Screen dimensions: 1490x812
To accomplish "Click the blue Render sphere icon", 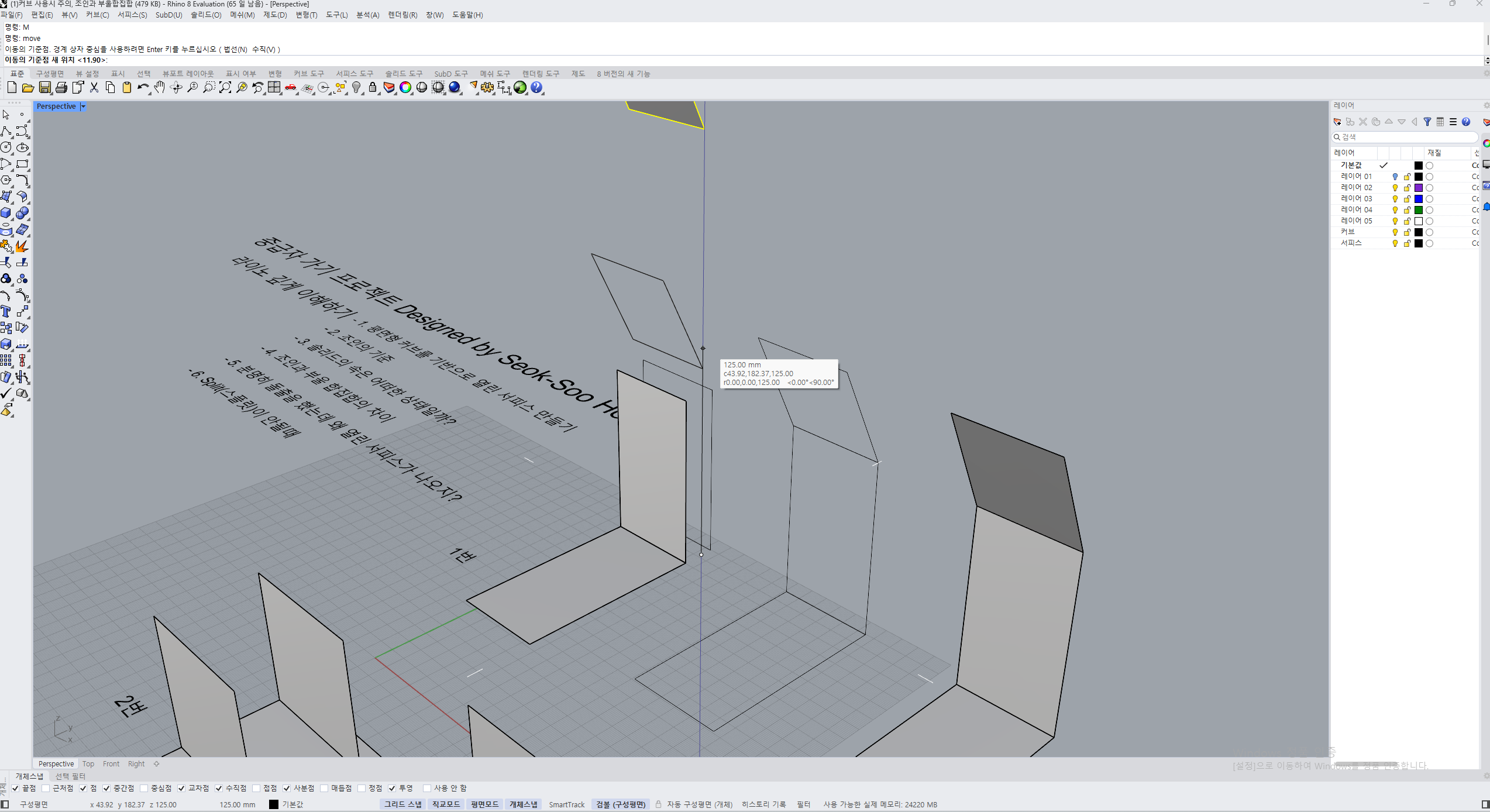I will [x=455, y=88].
